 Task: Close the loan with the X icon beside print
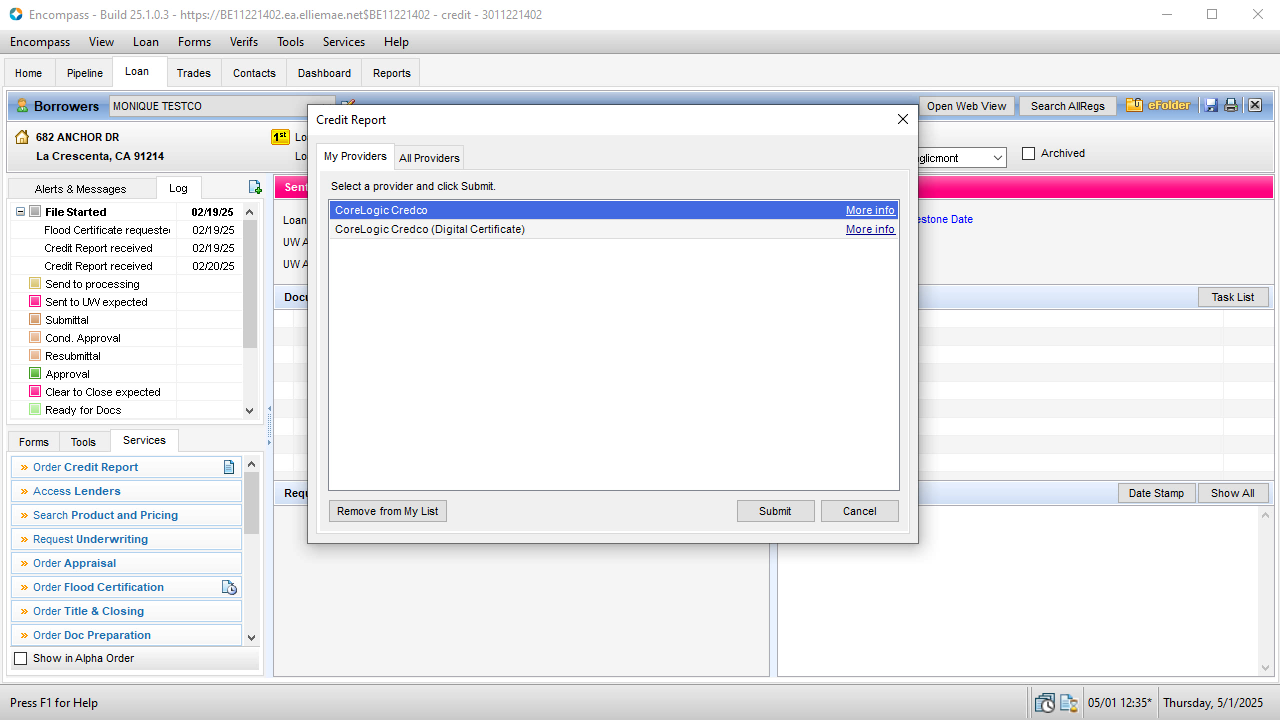1255,105
